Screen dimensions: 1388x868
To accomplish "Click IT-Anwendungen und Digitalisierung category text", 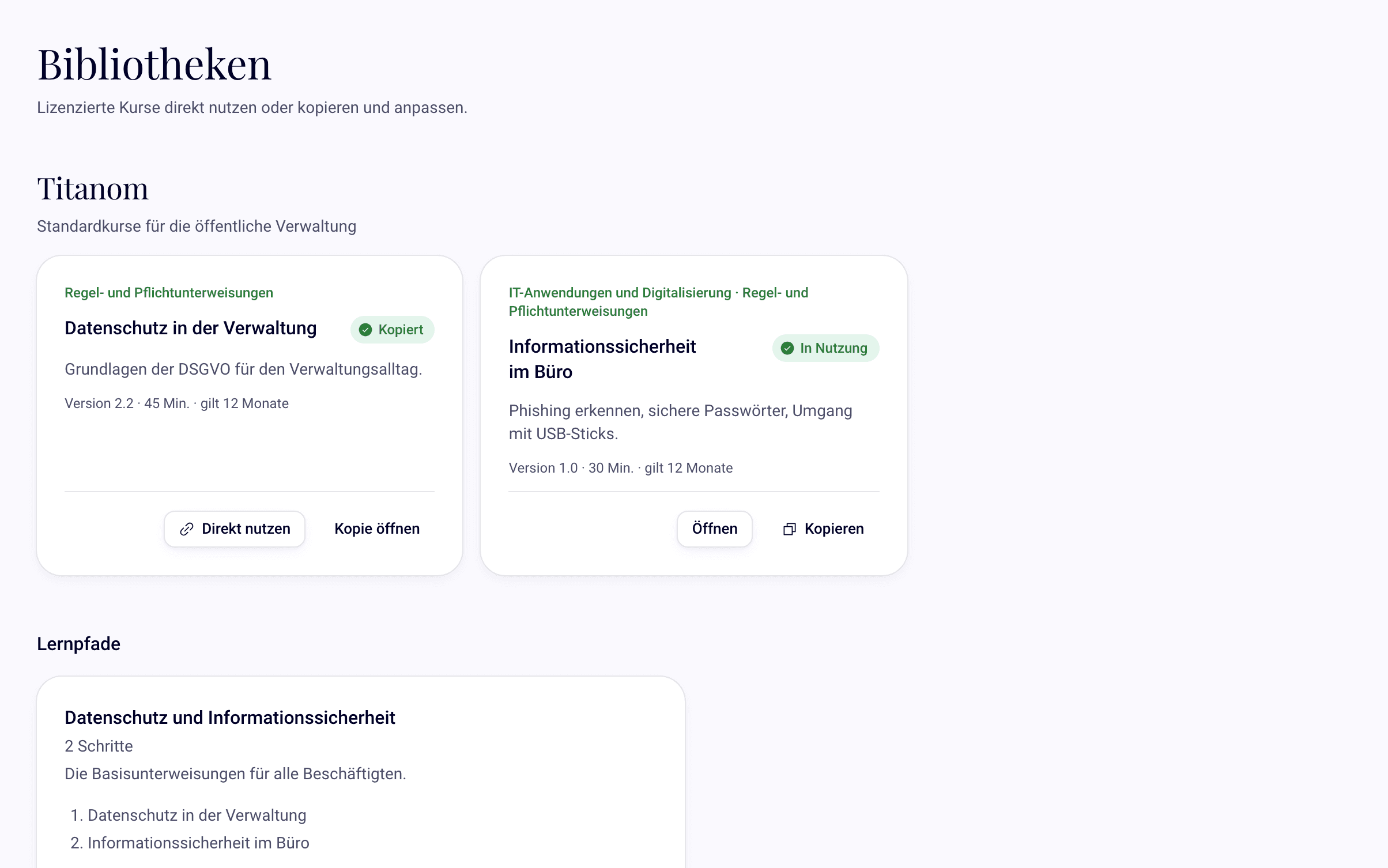I will pos(620,293).
